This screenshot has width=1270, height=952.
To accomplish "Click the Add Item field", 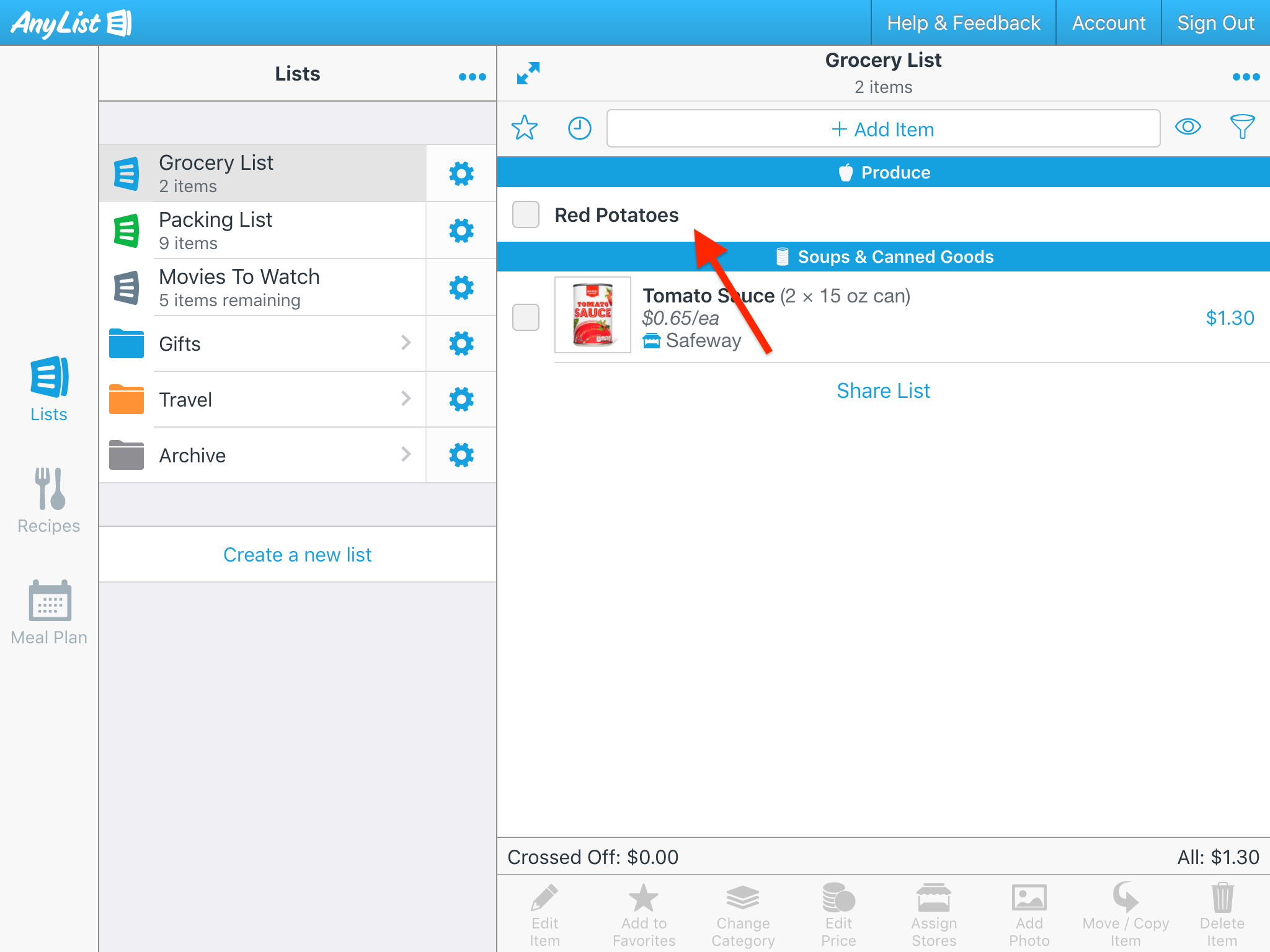I will tap(883, 129).
